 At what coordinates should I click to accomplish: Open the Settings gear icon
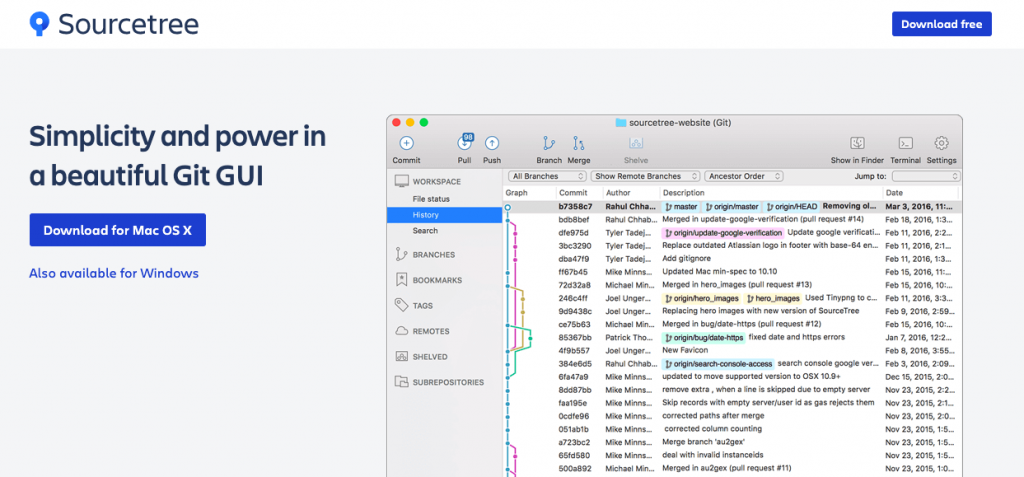click(941, 143)
